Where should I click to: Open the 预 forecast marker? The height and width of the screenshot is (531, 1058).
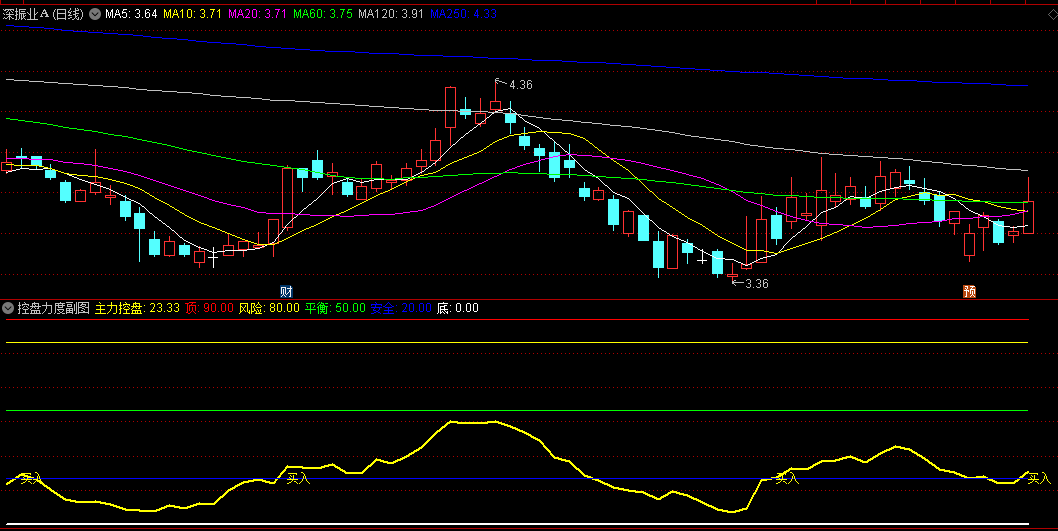tap(970, 291)
